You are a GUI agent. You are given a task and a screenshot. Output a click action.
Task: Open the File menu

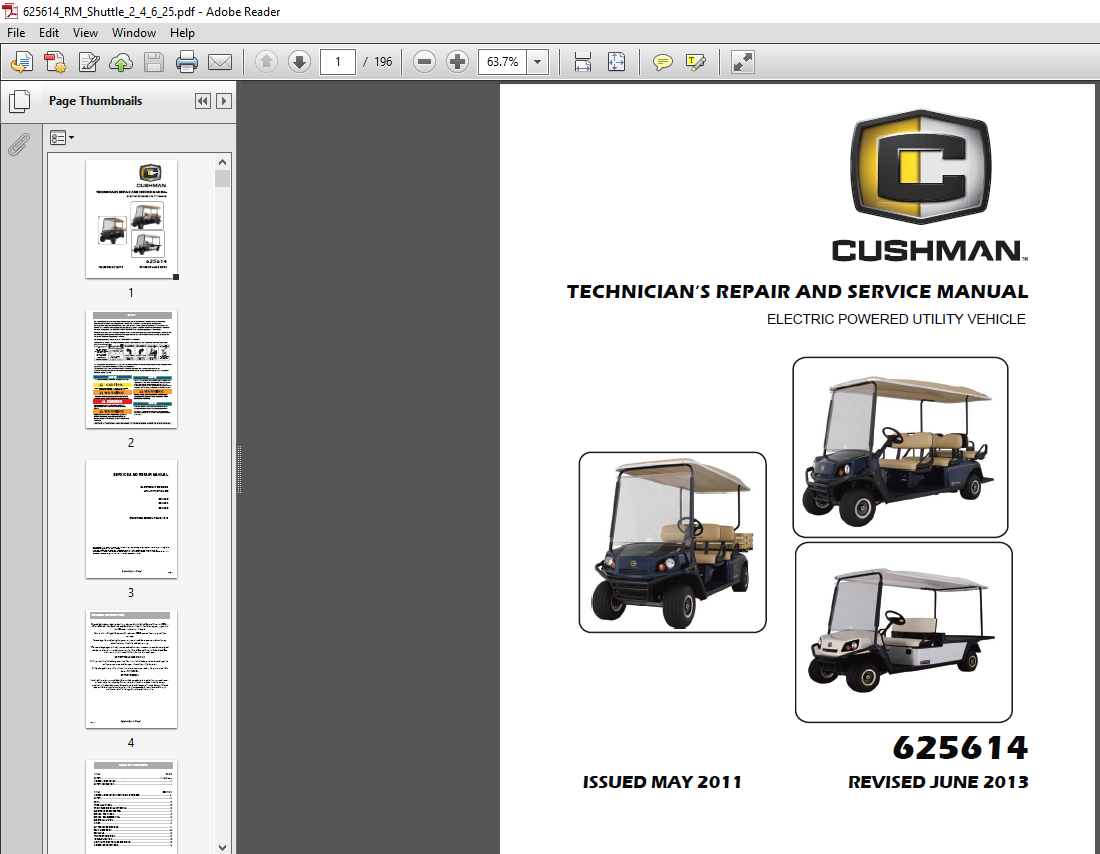point(16,33)
